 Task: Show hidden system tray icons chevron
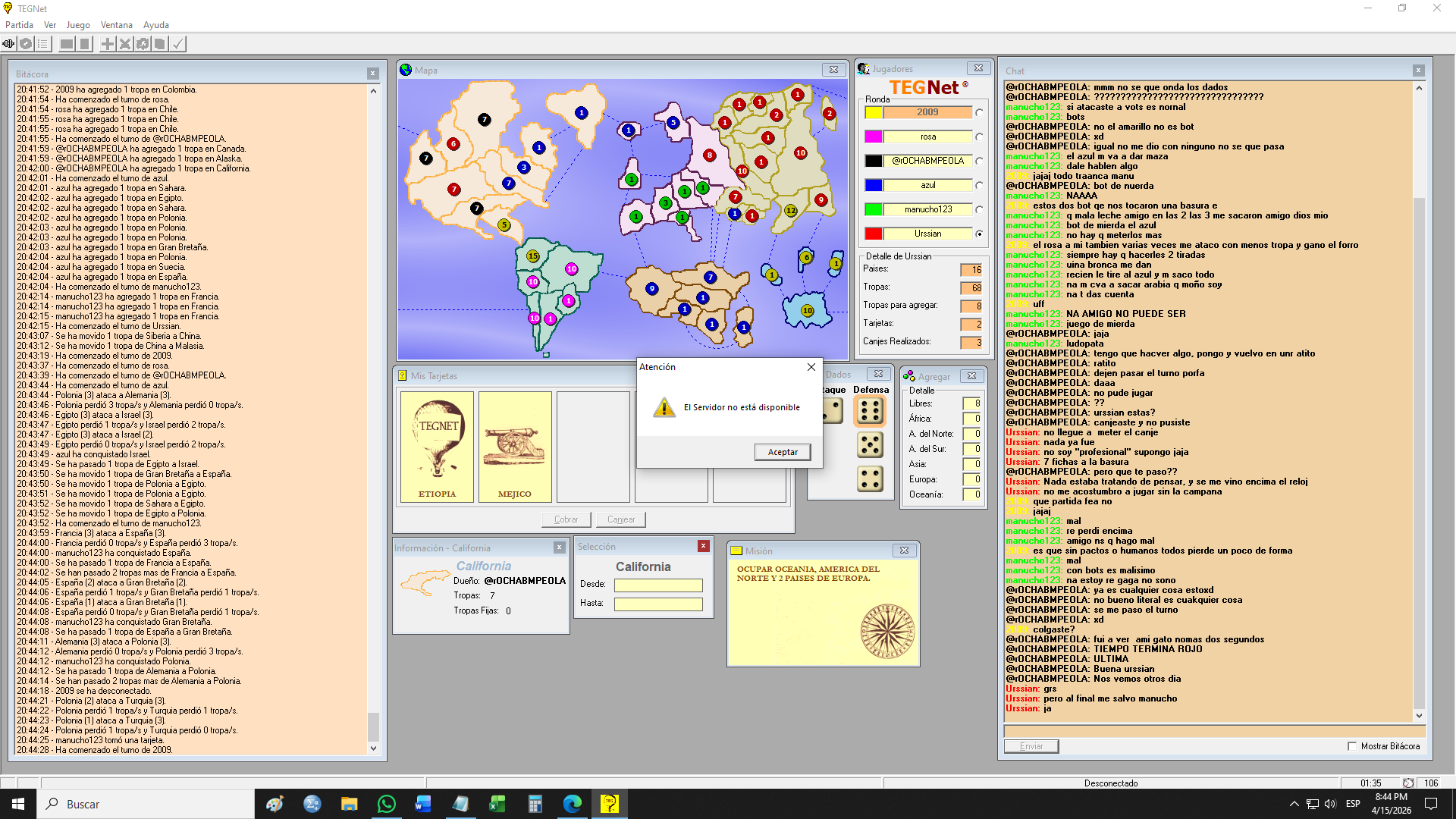[x=1294, y=804]
